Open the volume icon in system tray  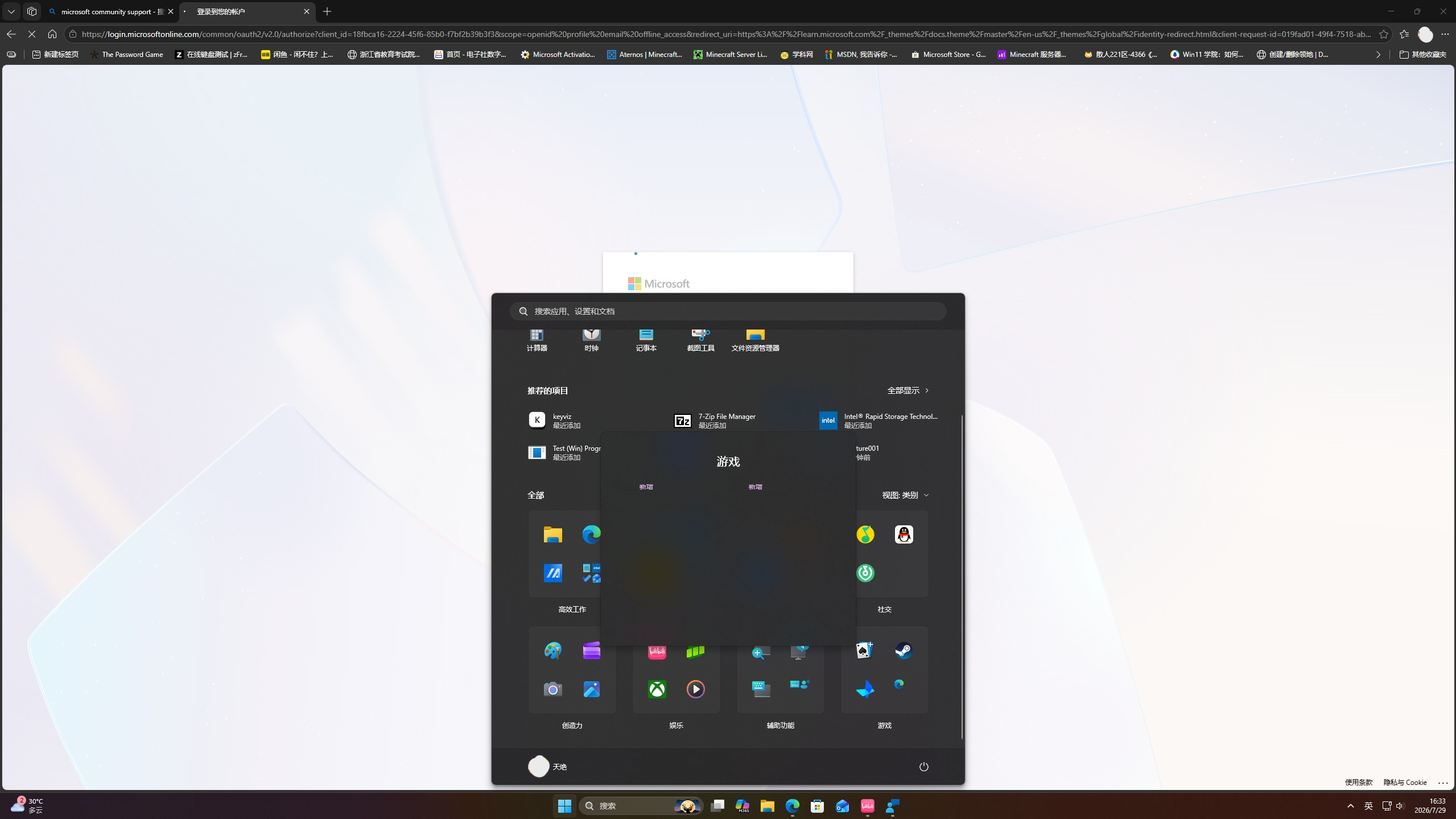tap(1400, 806)
